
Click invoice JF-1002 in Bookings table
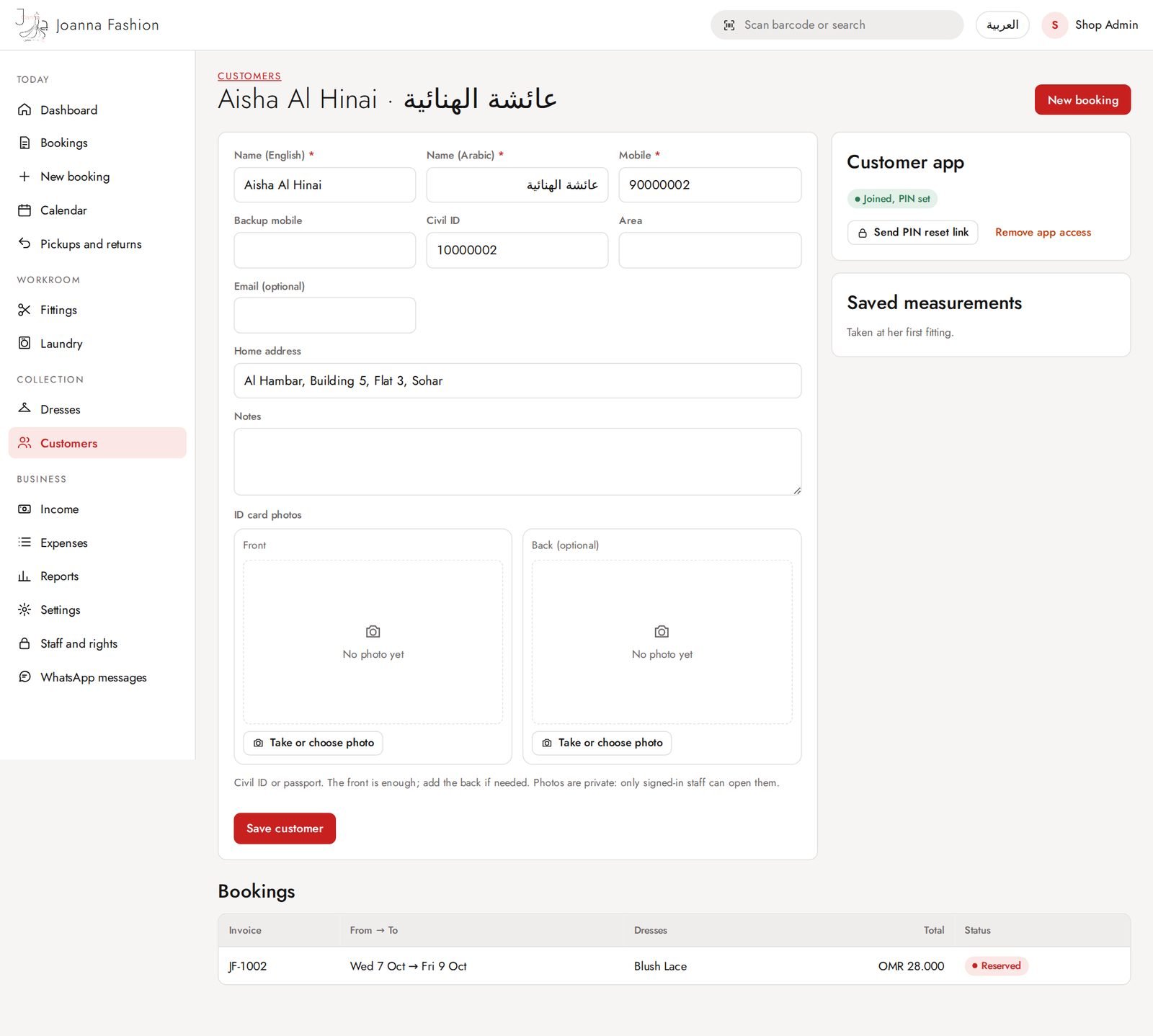[x=247, y=966]
